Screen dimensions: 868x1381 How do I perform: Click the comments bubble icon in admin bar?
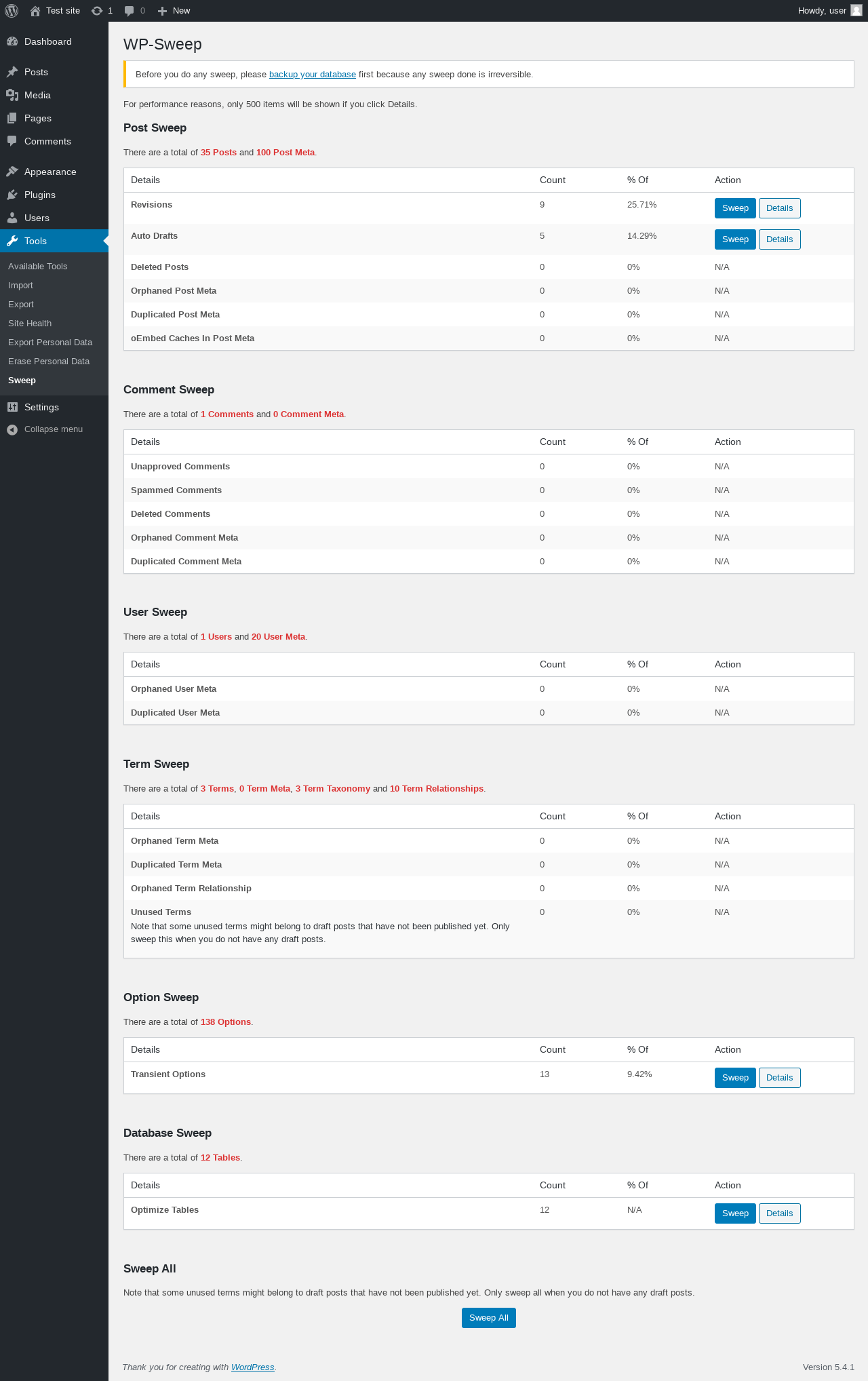coord(130,11)
